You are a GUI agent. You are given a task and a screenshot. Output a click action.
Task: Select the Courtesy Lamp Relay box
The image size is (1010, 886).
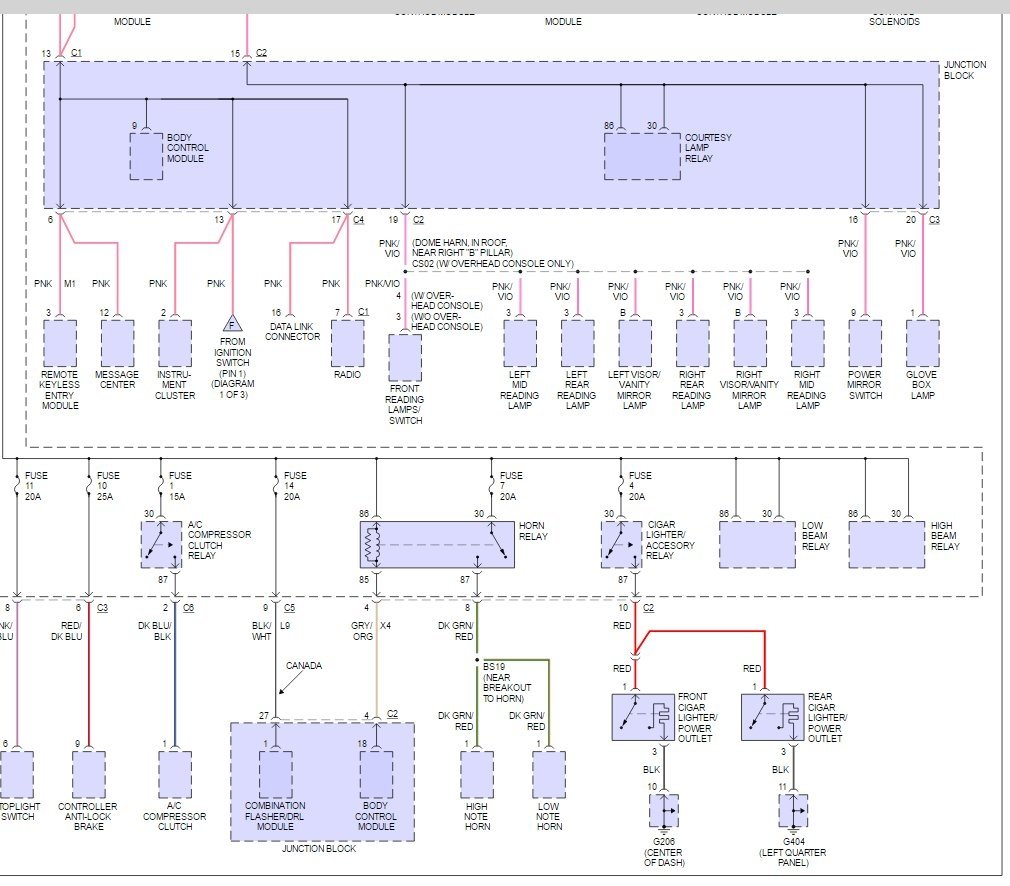[642, 156]
